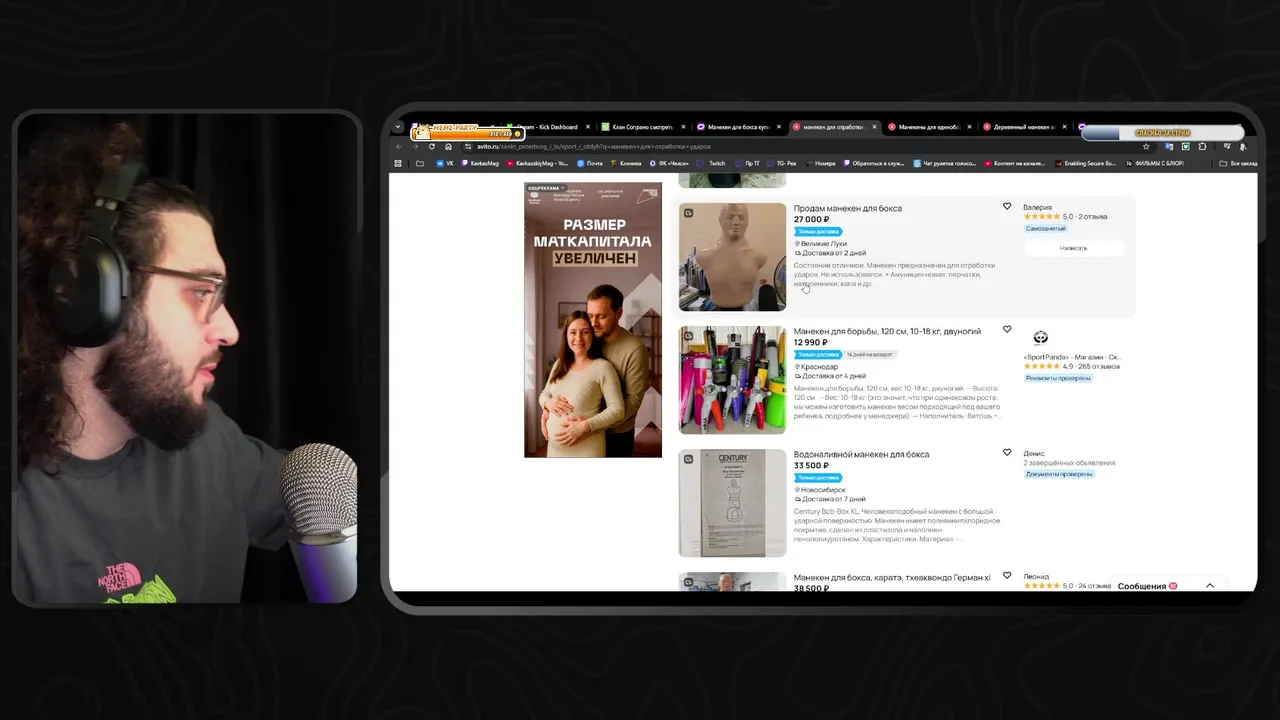Click the 'Самозанятый' badge under Валерия
Screen dimensions: 1280x720
click(1045, 228)
